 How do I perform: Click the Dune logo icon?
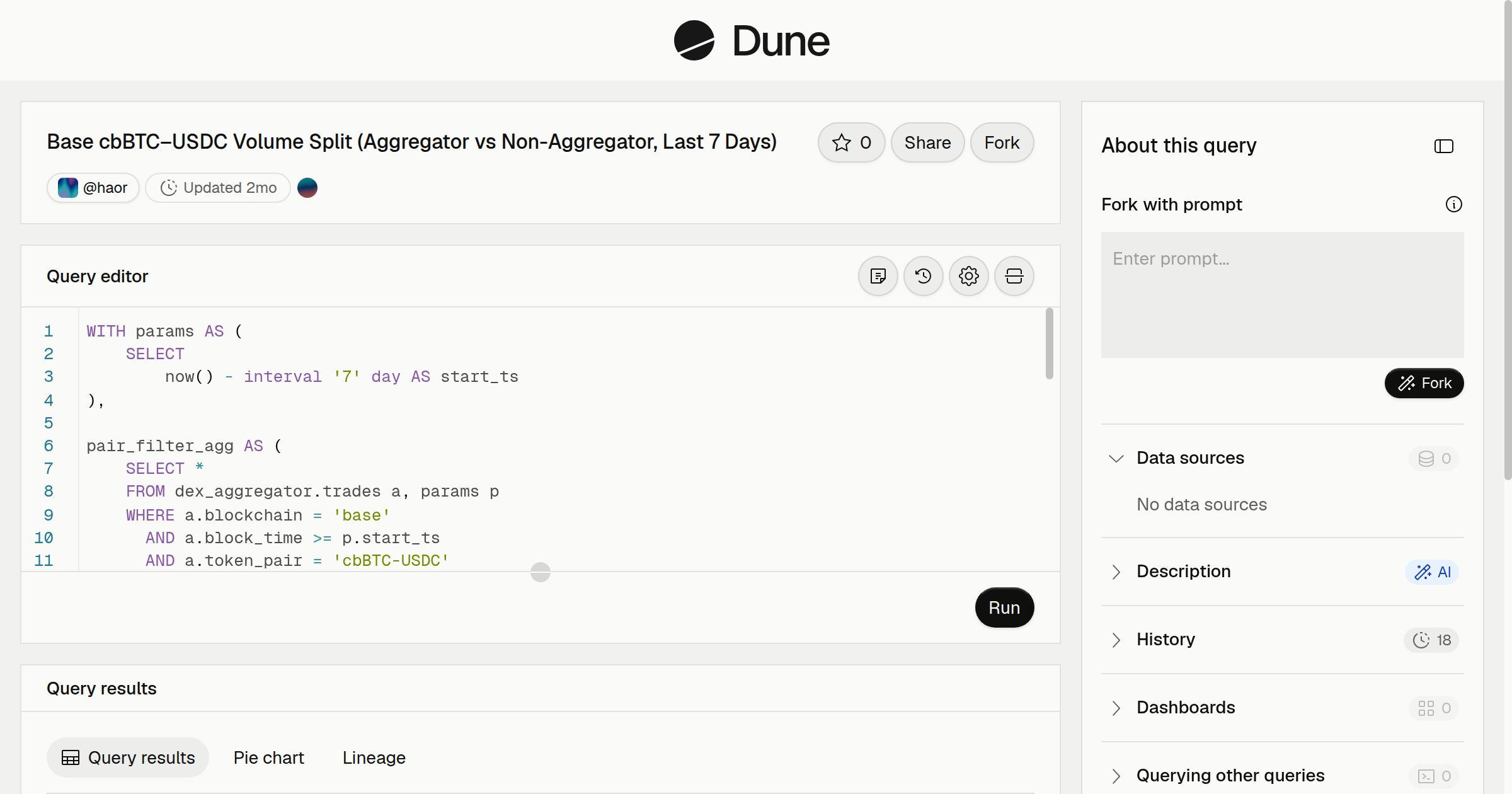(x=694, y=40)
